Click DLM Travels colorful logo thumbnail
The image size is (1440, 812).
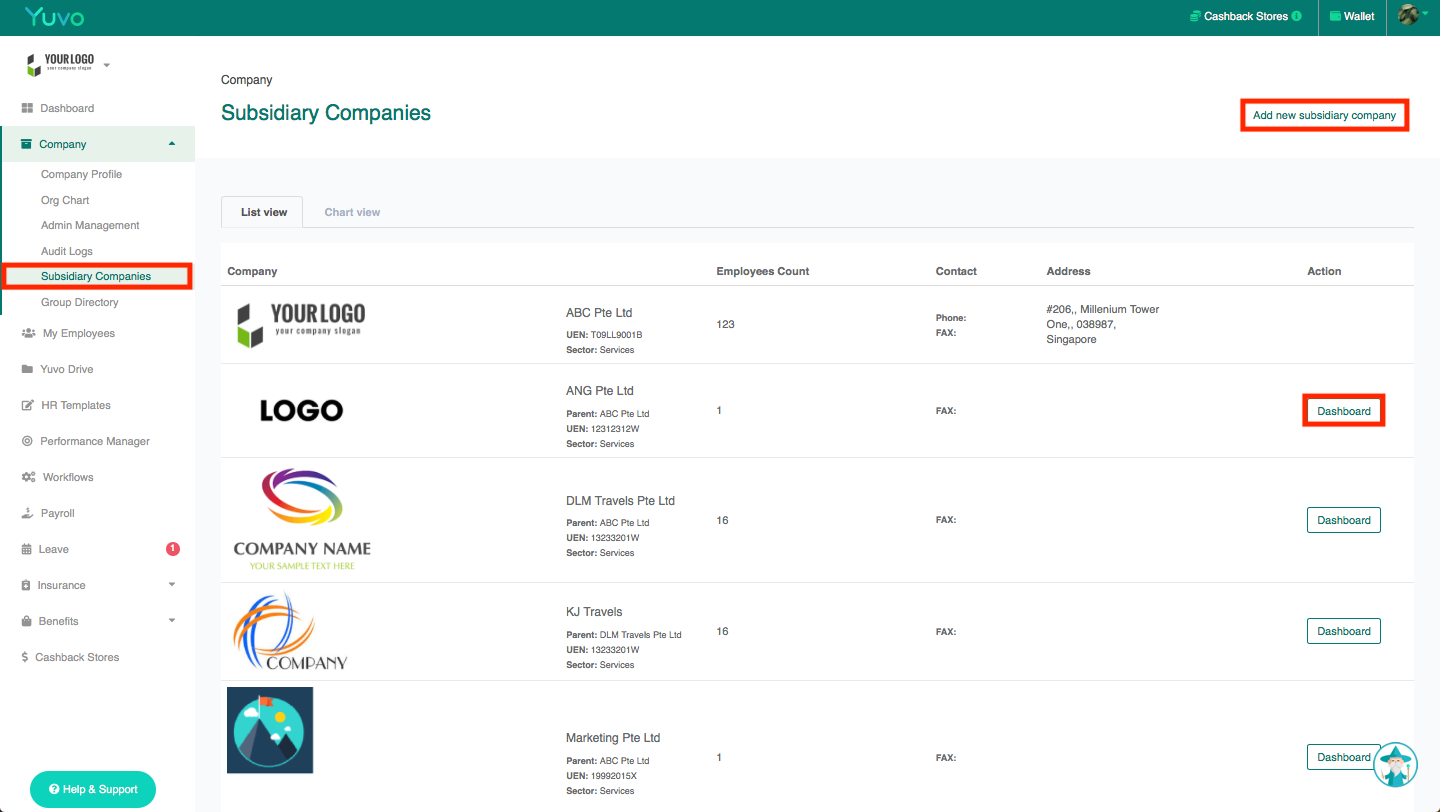[x=302, y=519]
